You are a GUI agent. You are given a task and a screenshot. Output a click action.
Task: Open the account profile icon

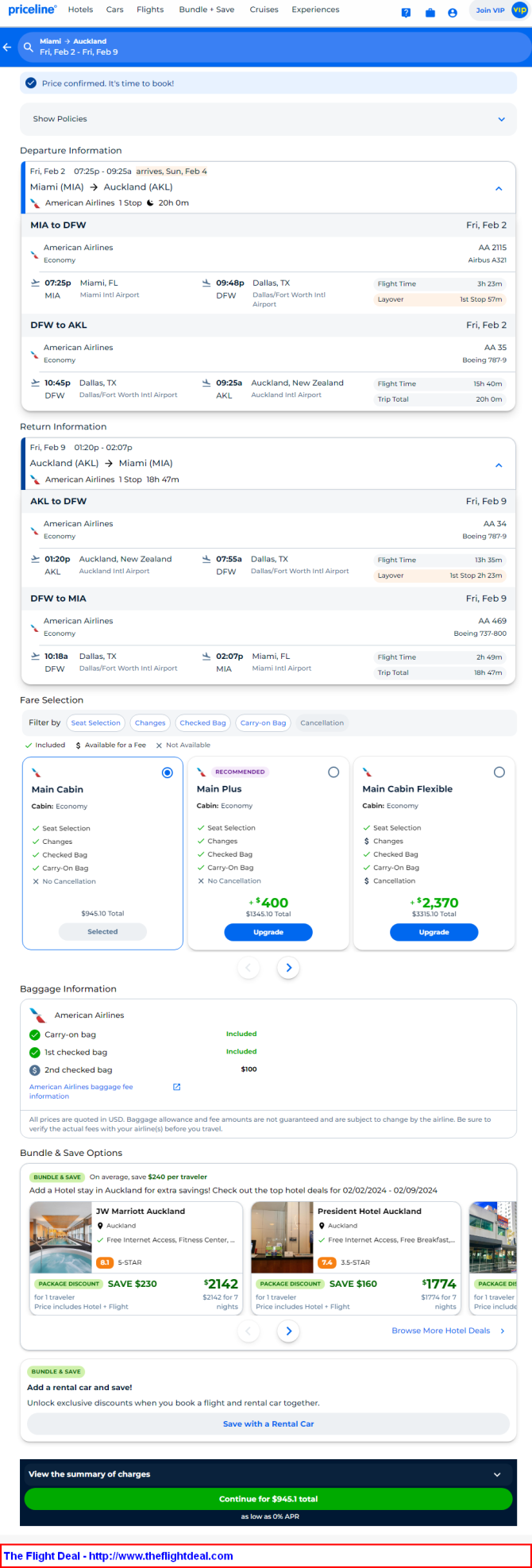[x=453, y=12]
